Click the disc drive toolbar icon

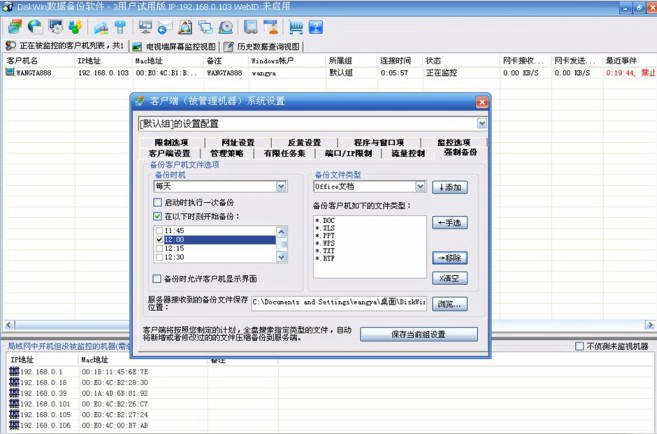[x=226, y=27]
